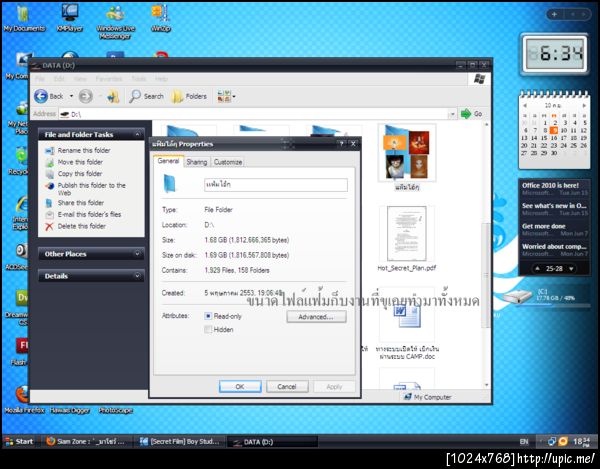Click Delete this folder red X
Viewport: 600px width, 469px height.
tap(49, 226)
